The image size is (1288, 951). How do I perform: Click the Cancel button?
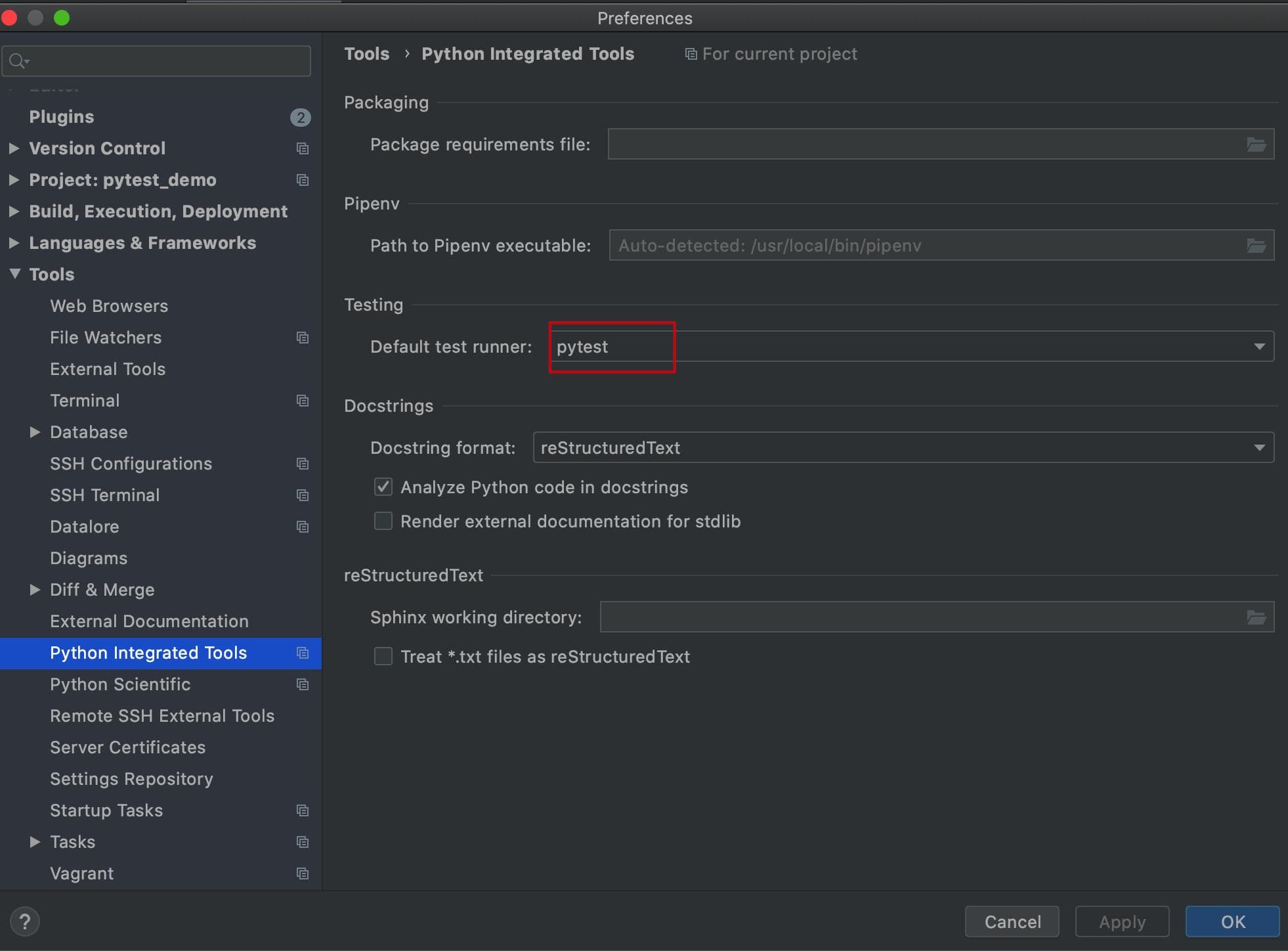click(x=1012, y=921)
